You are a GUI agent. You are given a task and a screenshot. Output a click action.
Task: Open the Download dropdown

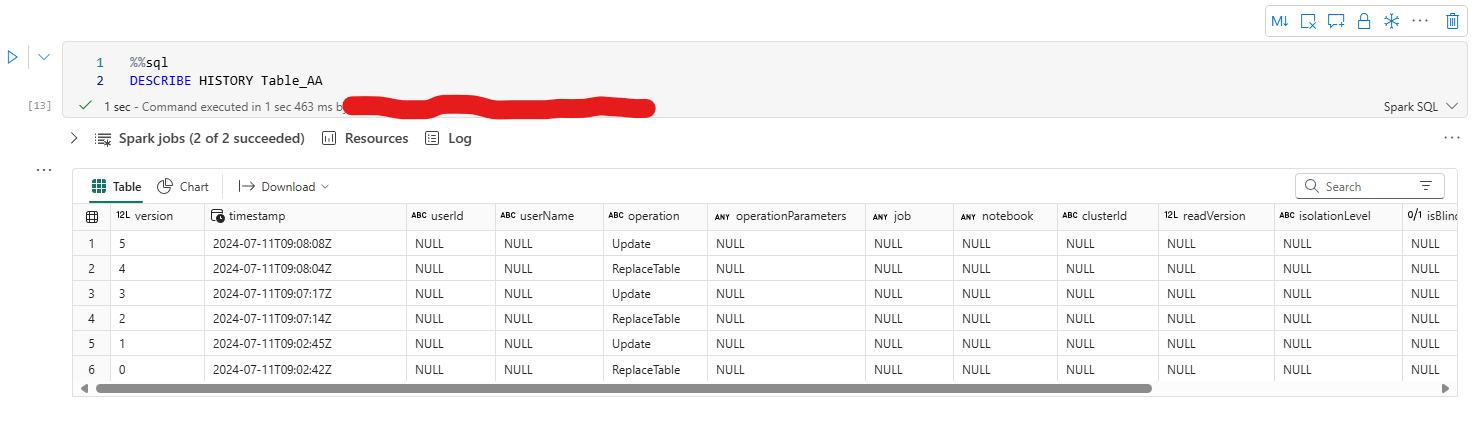284,187
